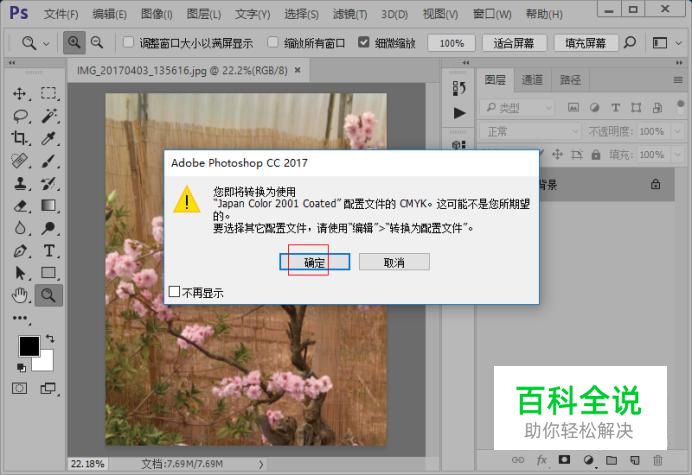Select the Type tool
The width and height of the screenshot is (692, 475).
coord(49,251)
